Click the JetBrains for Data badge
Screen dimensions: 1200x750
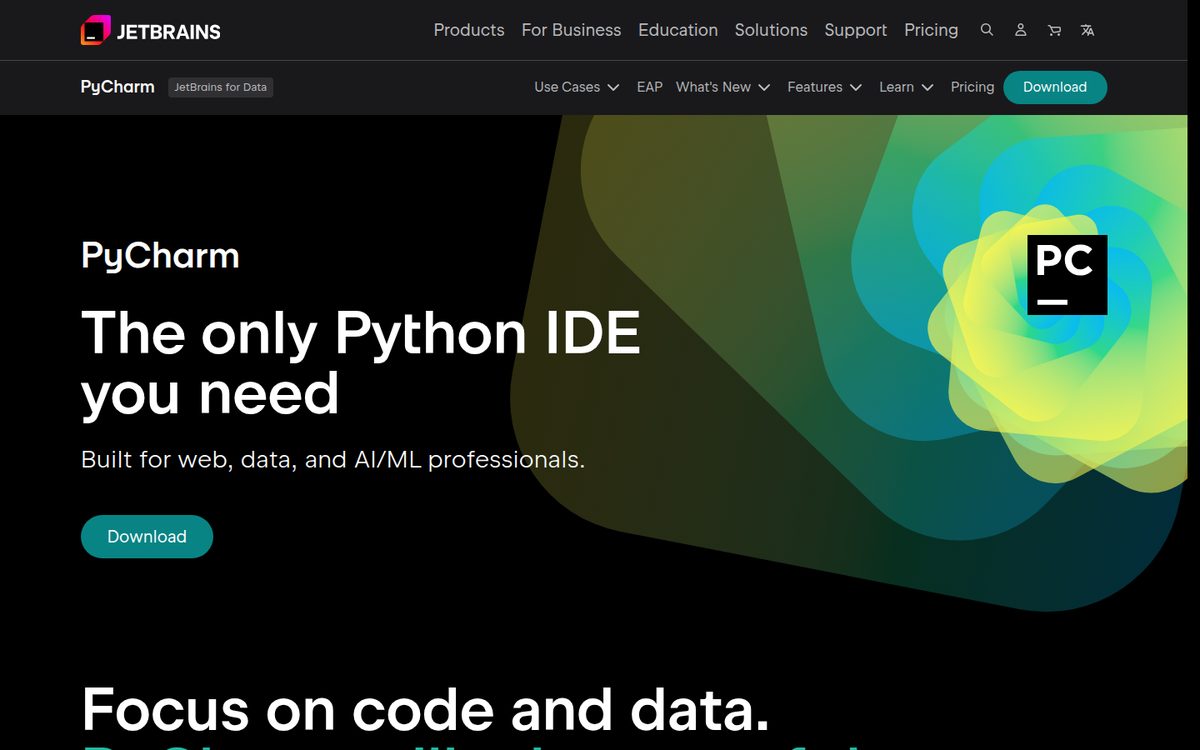tap(221, 87)
